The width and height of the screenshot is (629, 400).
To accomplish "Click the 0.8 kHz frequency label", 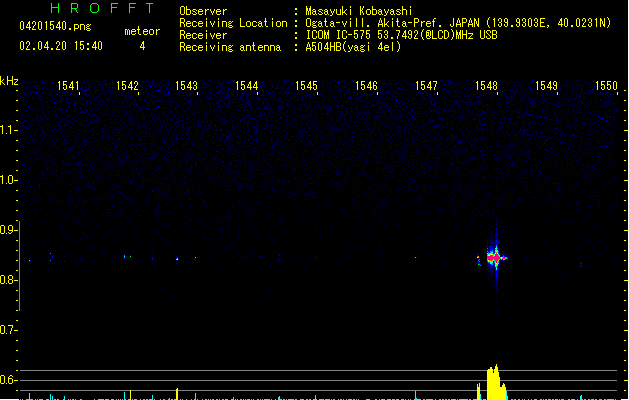I will click(x=7, y=280).
